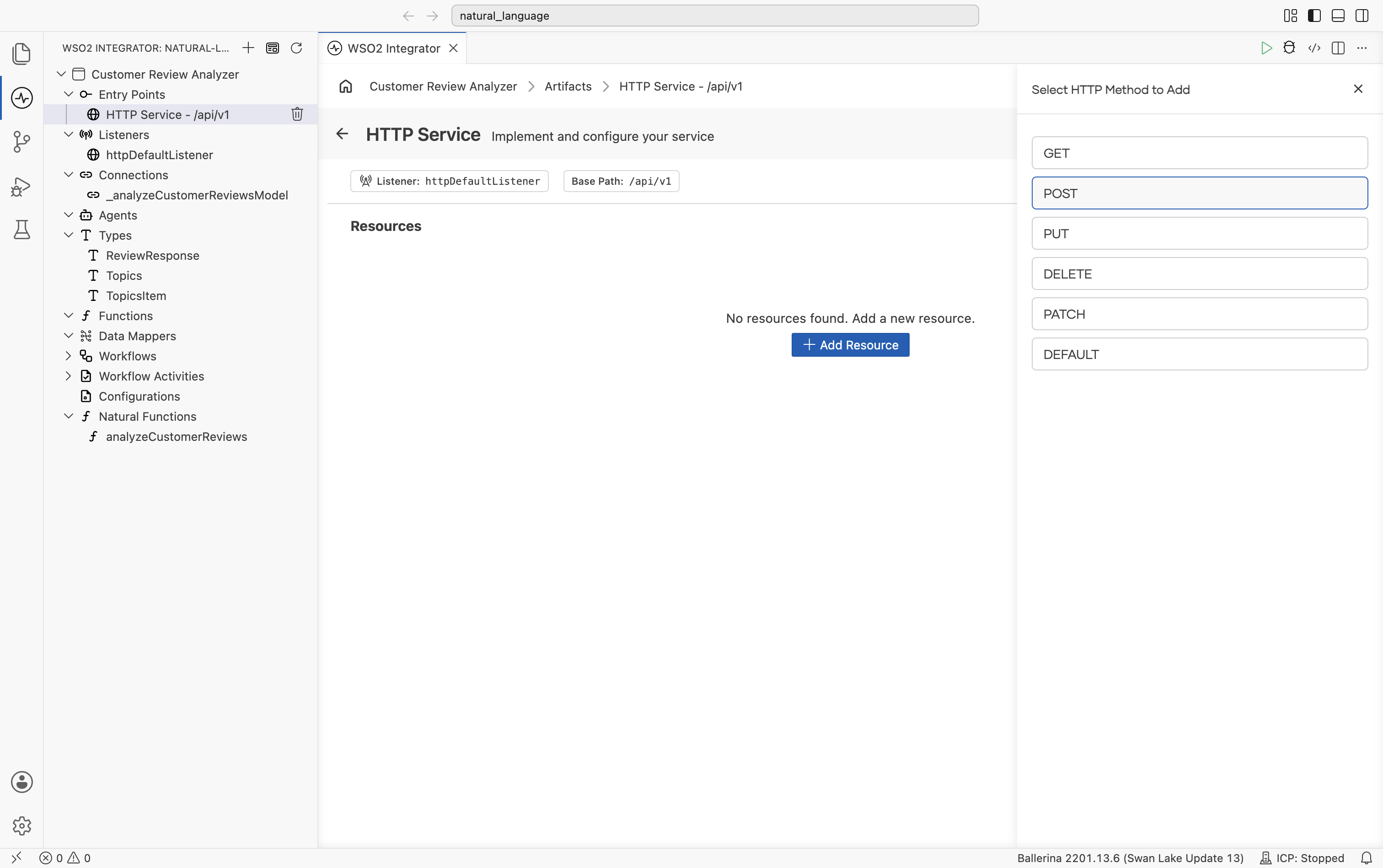Collapse the Listeners tree node
This screenshot has width=1383, height=868.
click(68, 134)
